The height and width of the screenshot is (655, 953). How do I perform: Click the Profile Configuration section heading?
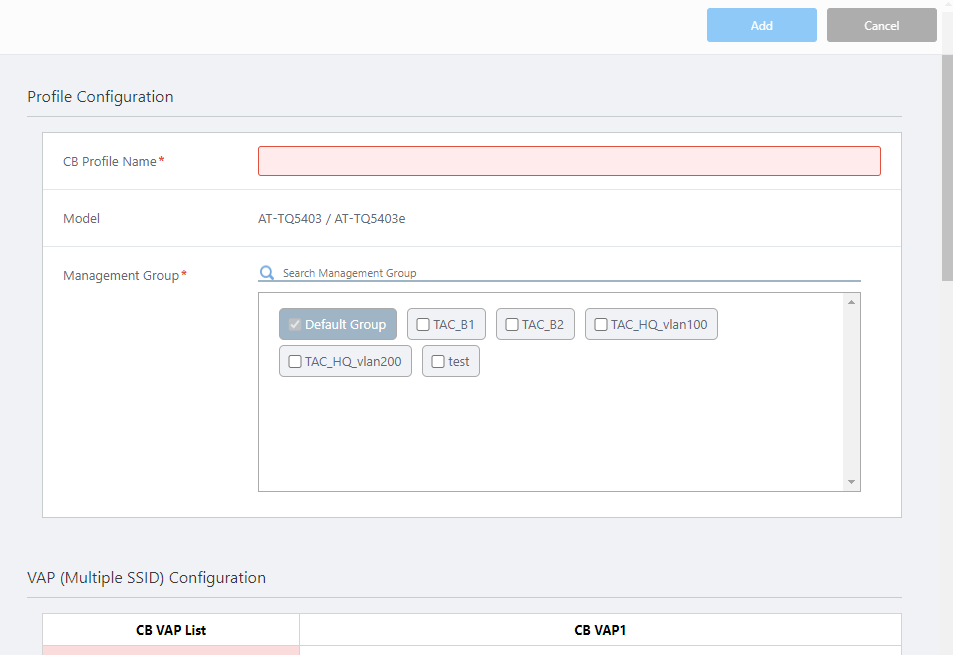[100, 97]
